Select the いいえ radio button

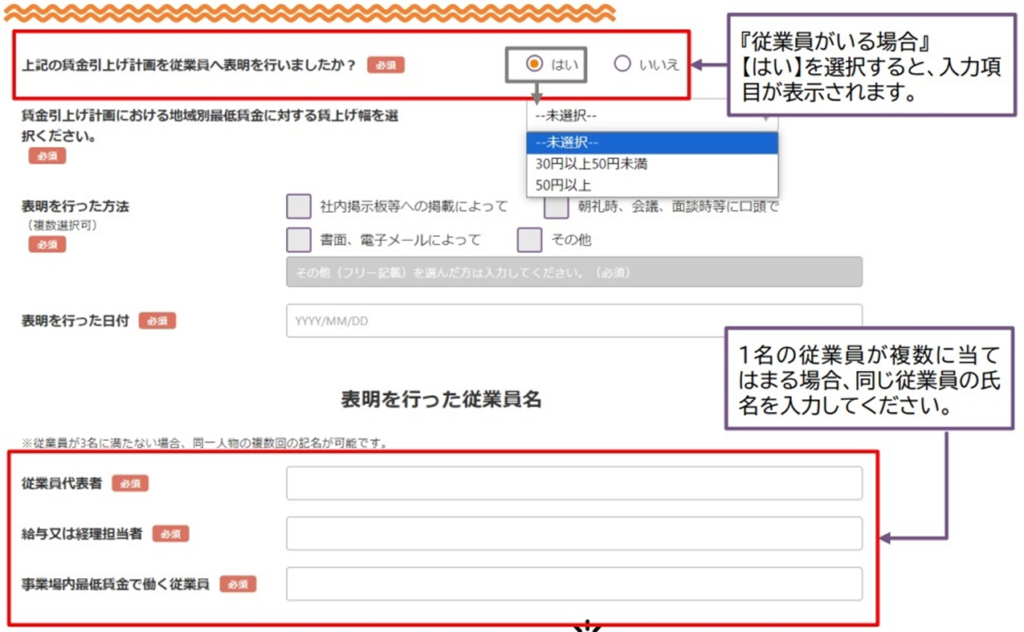coord(623,64)
